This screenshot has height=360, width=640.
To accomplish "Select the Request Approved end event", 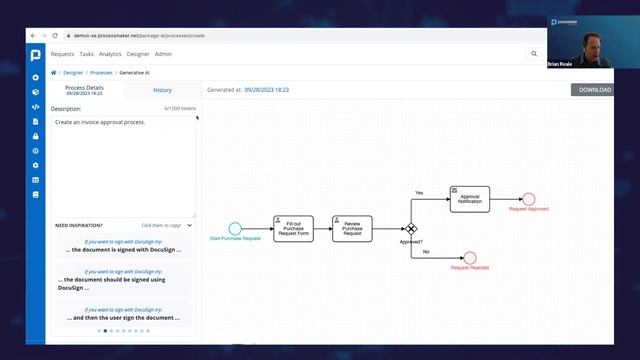I will (529, 199).
